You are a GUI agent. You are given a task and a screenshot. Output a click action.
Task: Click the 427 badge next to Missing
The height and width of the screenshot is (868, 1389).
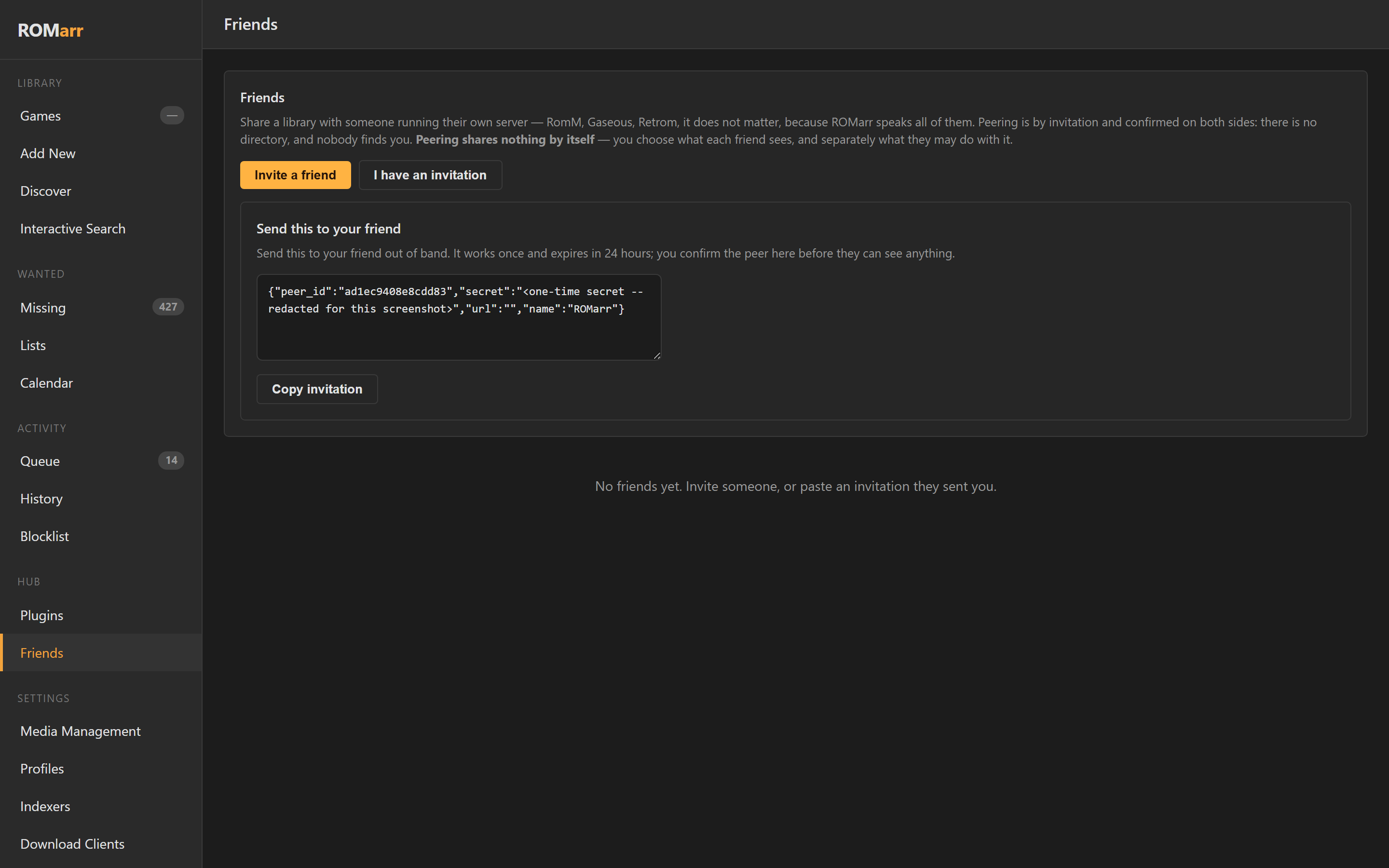click(x=168, y=307)
